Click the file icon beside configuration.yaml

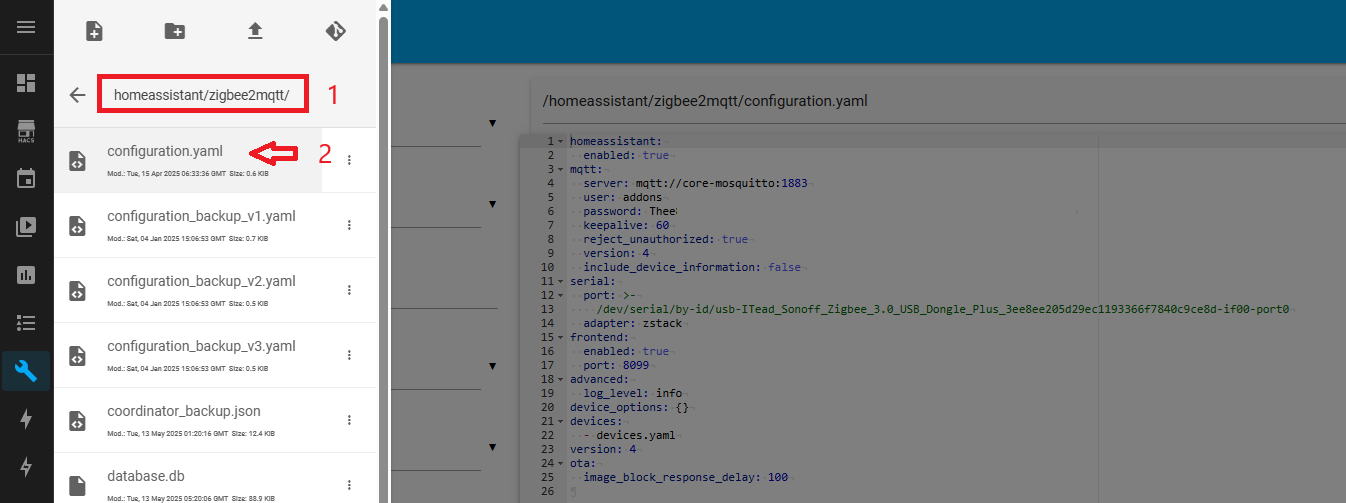77,161
